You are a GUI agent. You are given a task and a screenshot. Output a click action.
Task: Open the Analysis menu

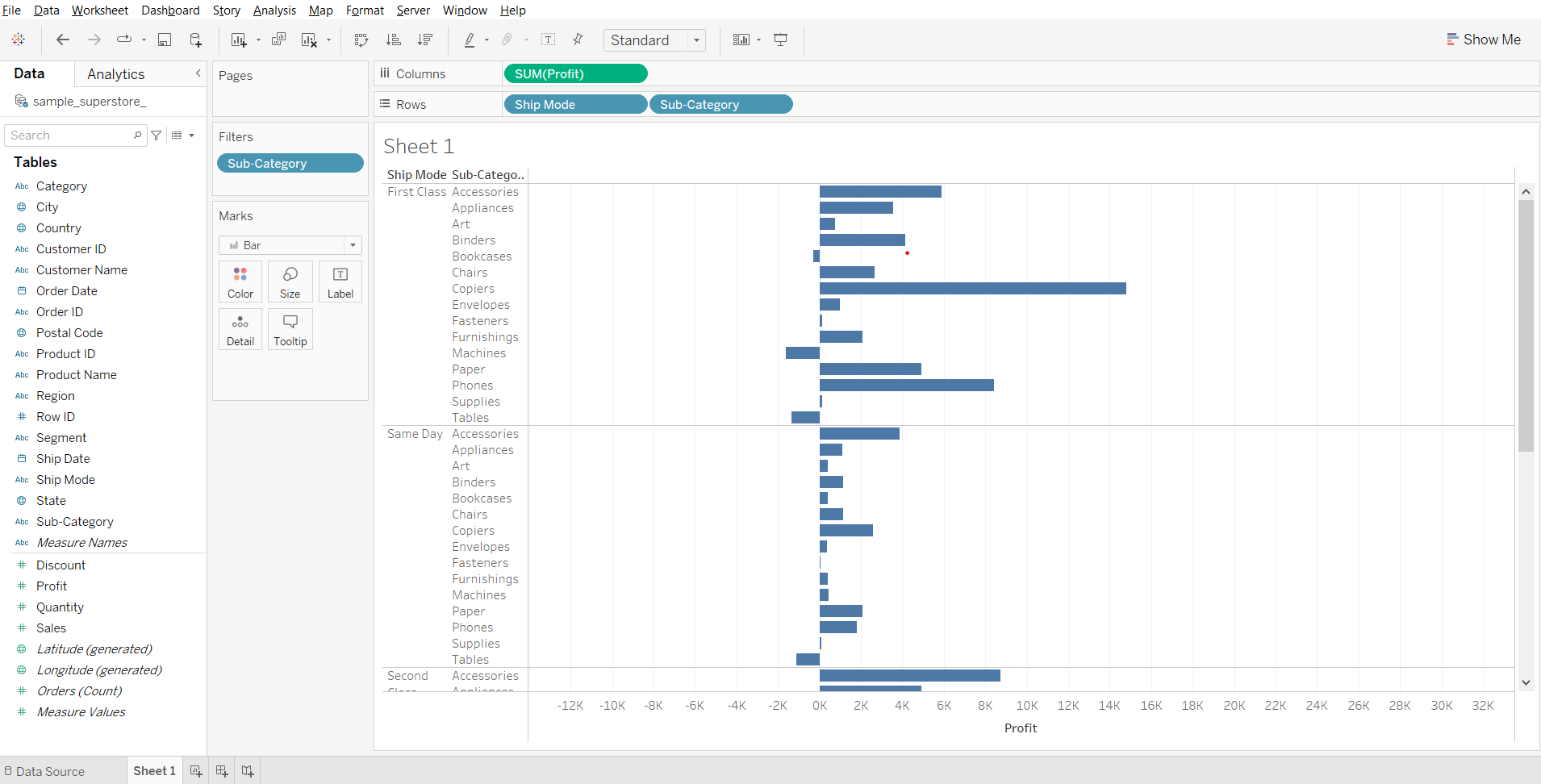point(274,10)
